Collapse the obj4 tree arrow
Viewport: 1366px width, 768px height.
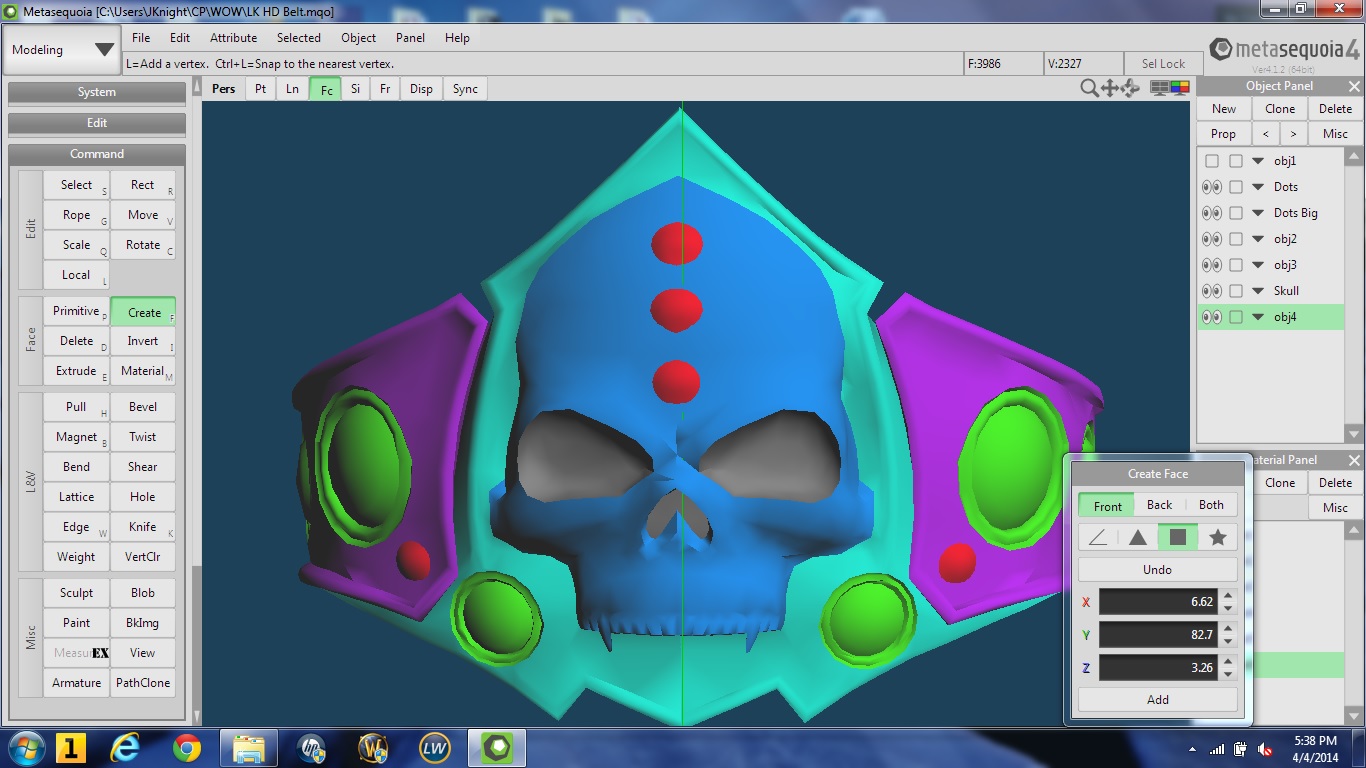(x=1259, y=317)
